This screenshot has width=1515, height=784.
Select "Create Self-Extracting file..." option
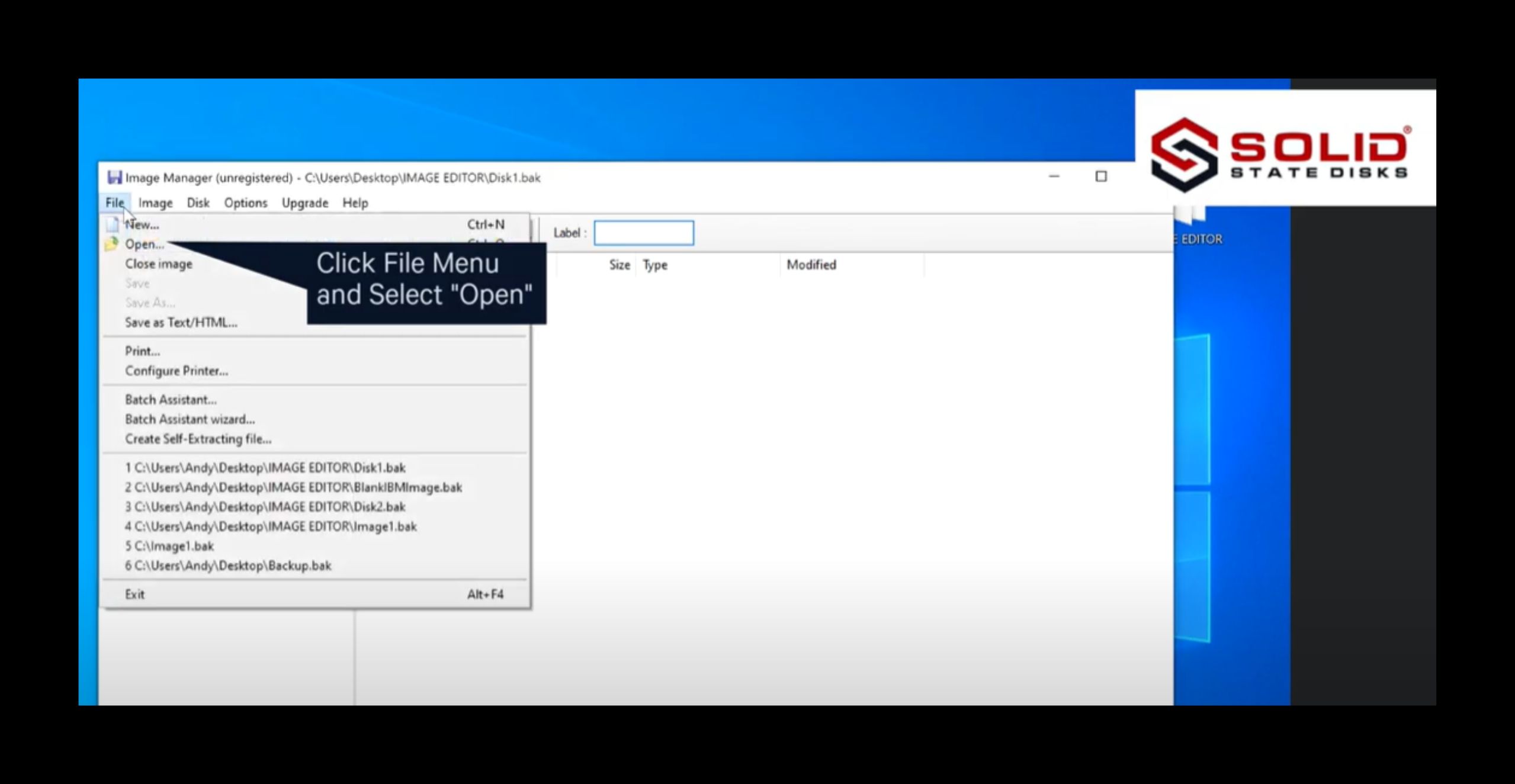(197, 439)
